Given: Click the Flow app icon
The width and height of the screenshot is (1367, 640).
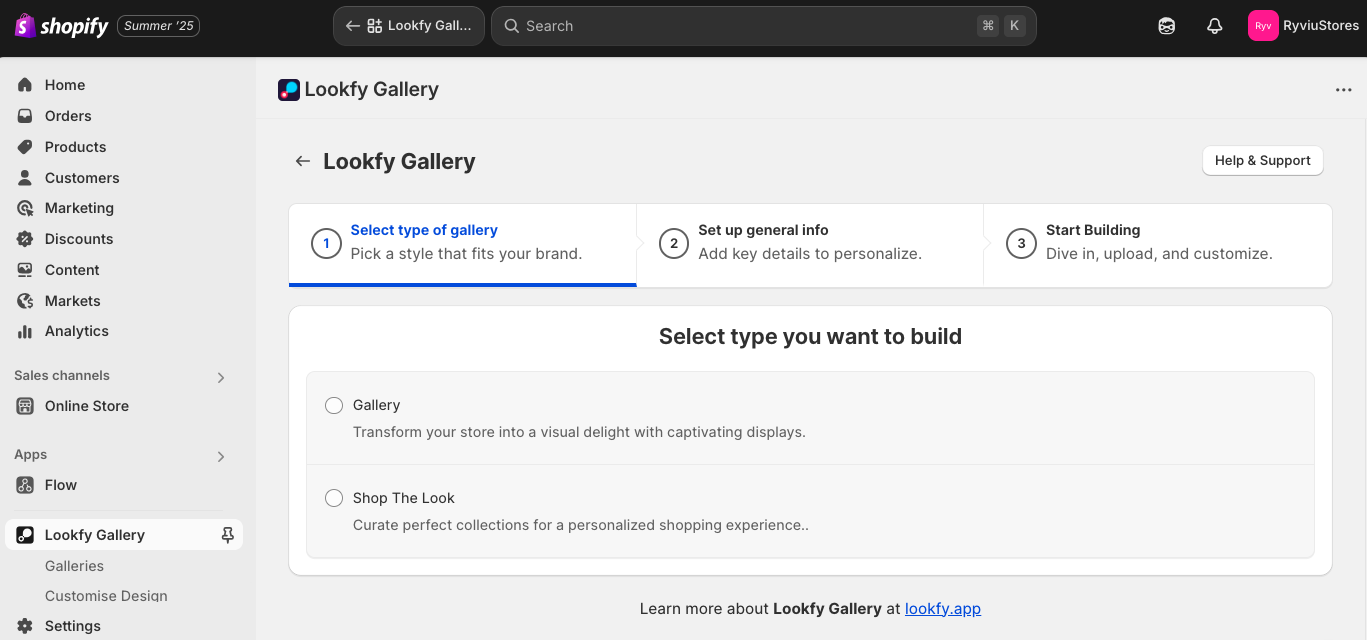Looking at the screenshot, I should (25, 485).
